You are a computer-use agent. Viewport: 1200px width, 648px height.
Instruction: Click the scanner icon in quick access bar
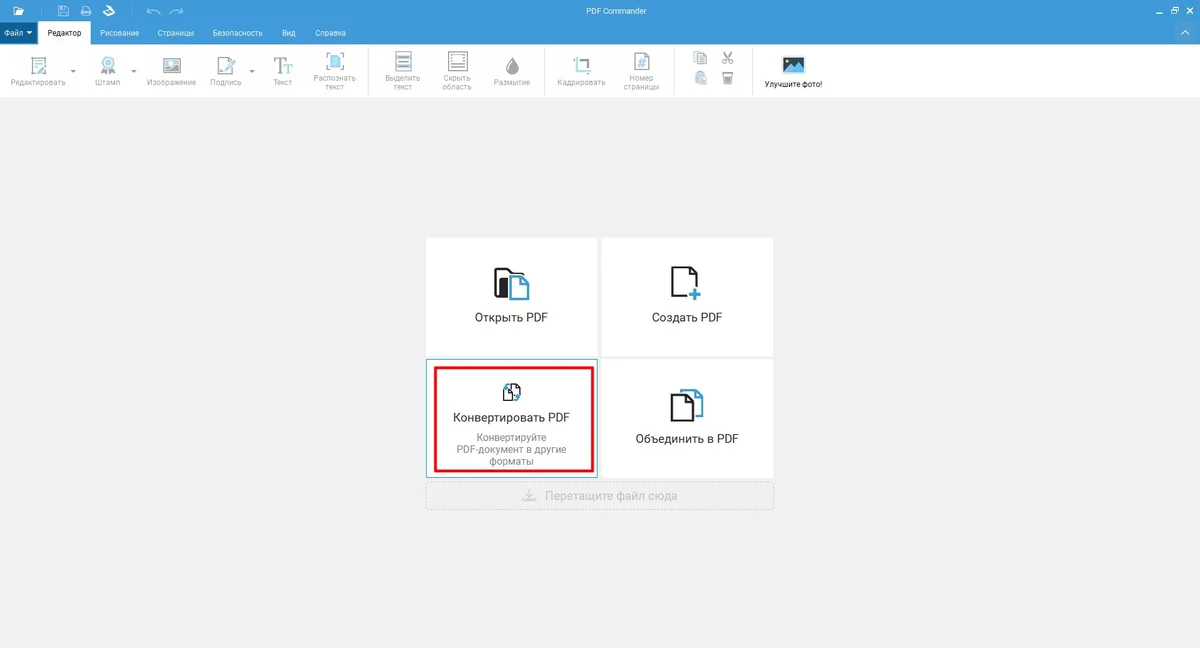(109, 11)
